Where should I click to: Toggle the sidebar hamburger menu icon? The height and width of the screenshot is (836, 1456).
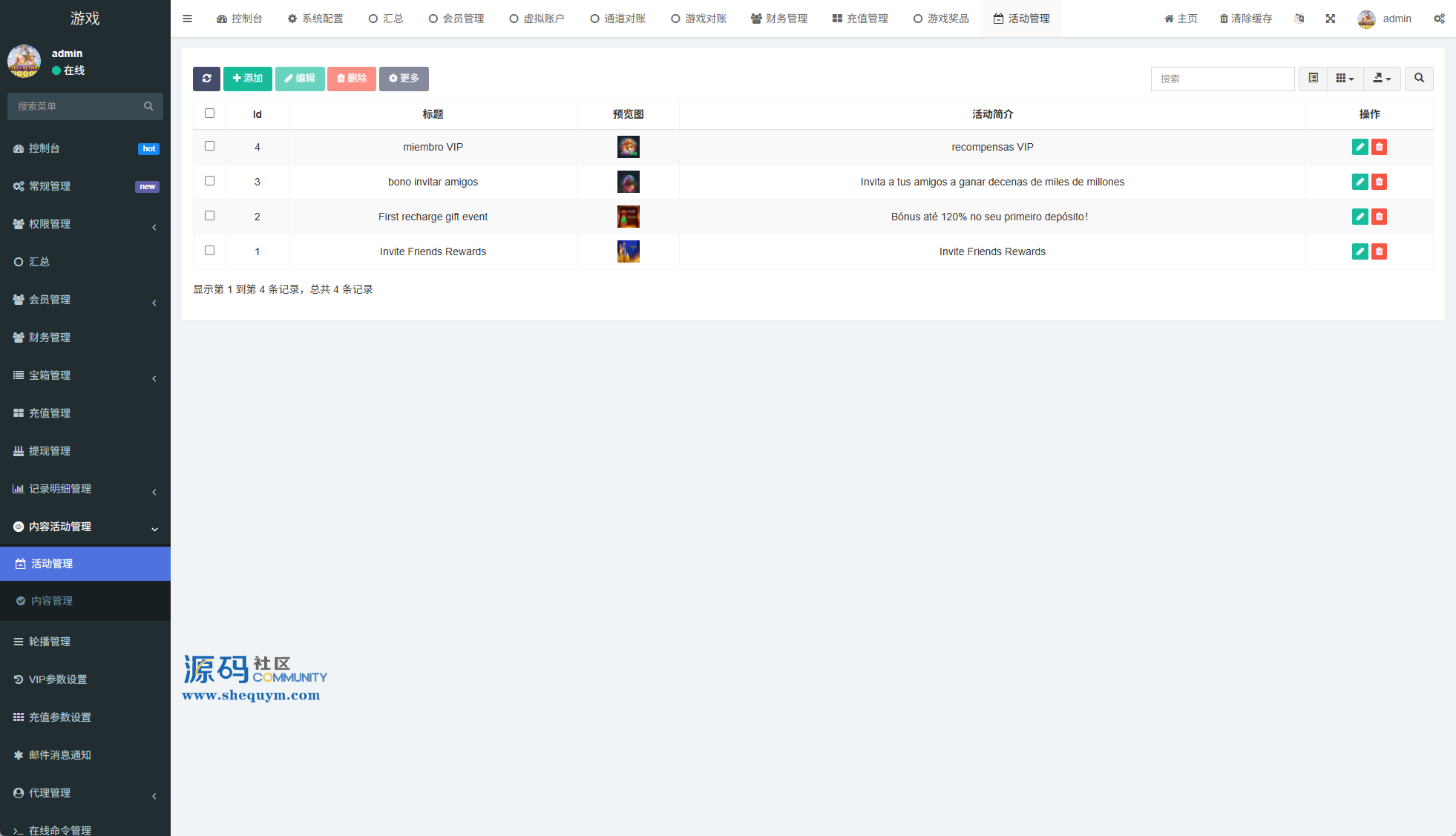(187, 19)
